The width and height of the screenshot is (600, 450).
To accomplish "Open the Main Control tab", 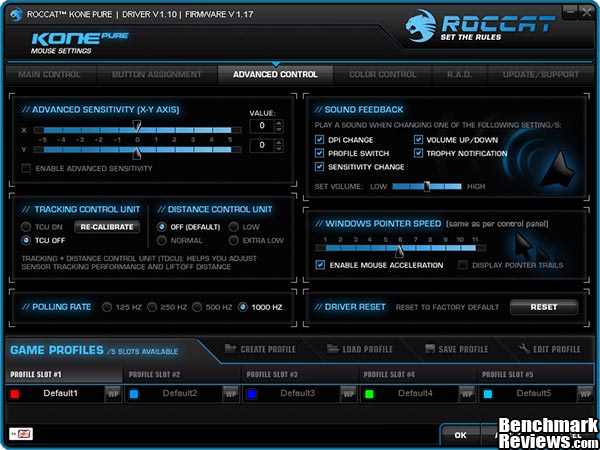I will tap(49, 74).
